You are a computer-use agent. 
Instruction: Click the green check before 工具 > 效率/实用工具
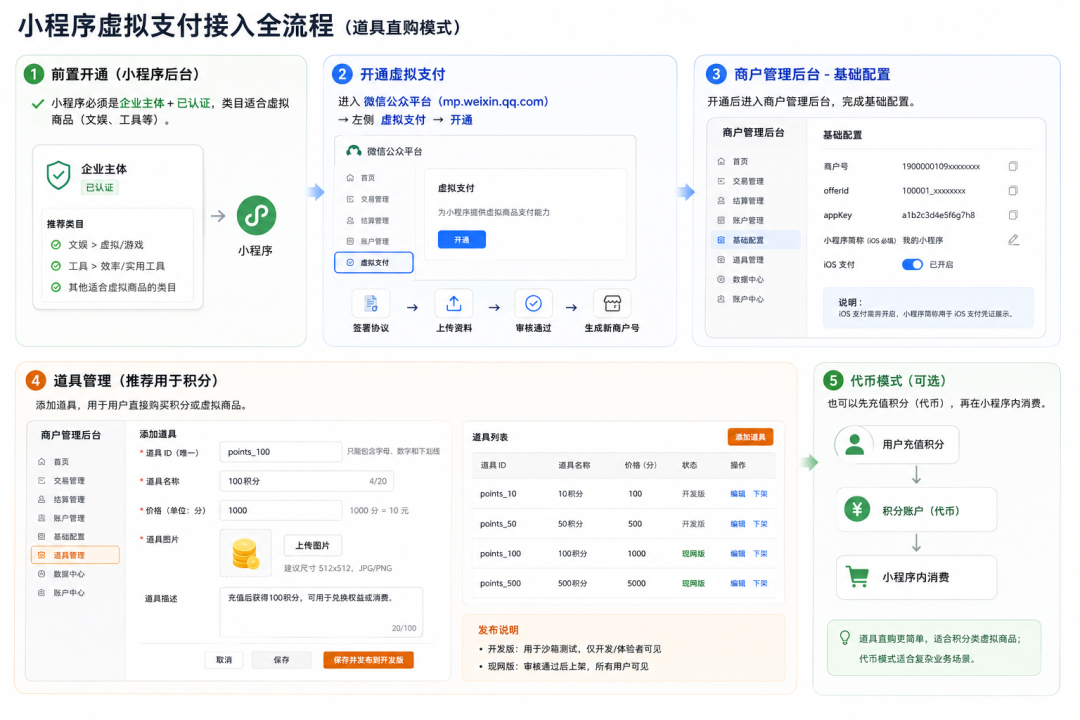[x=56, y=266]
